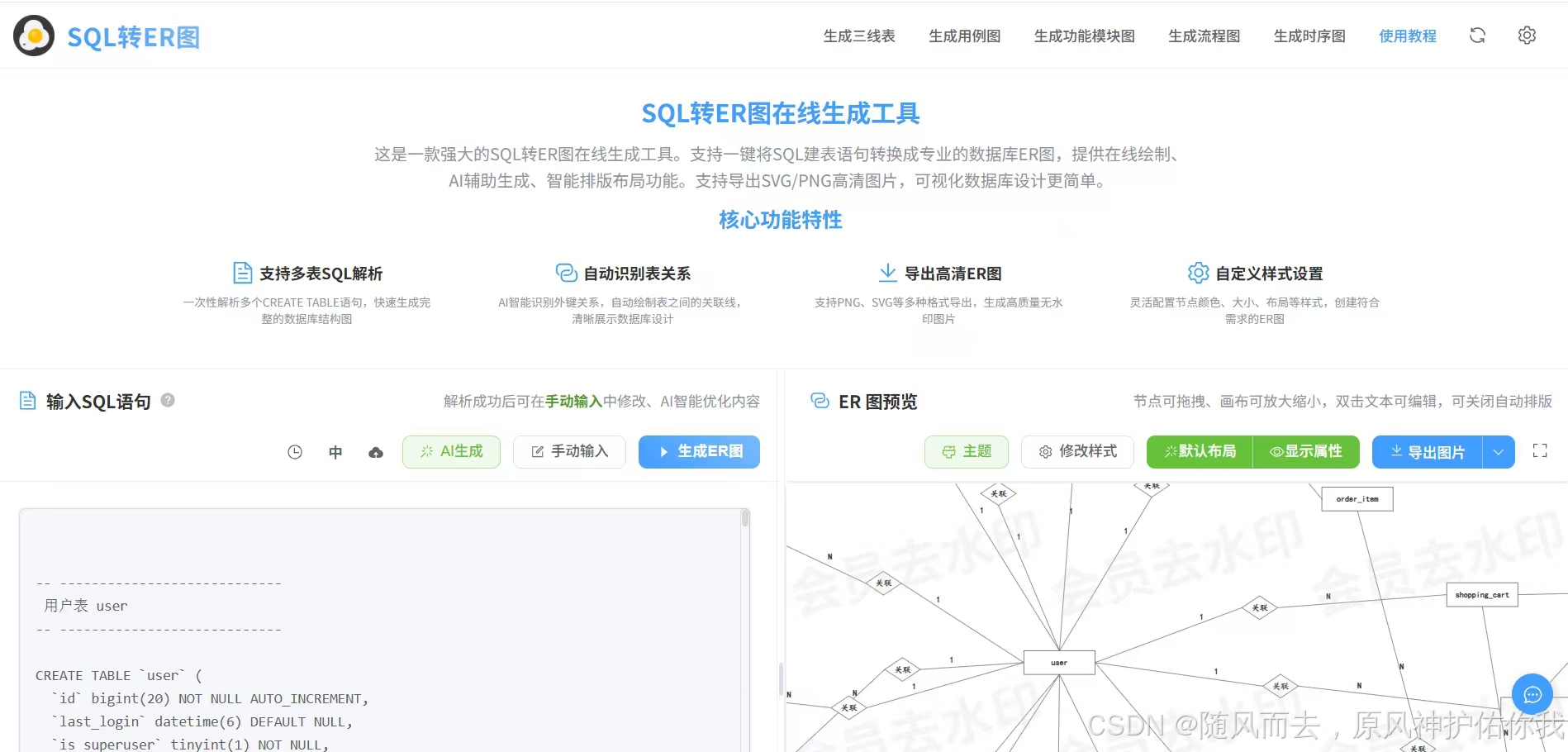Open 生成流程图 menu item
This screenshot has height=752, width=1568.
click(x=1204, y=36)
